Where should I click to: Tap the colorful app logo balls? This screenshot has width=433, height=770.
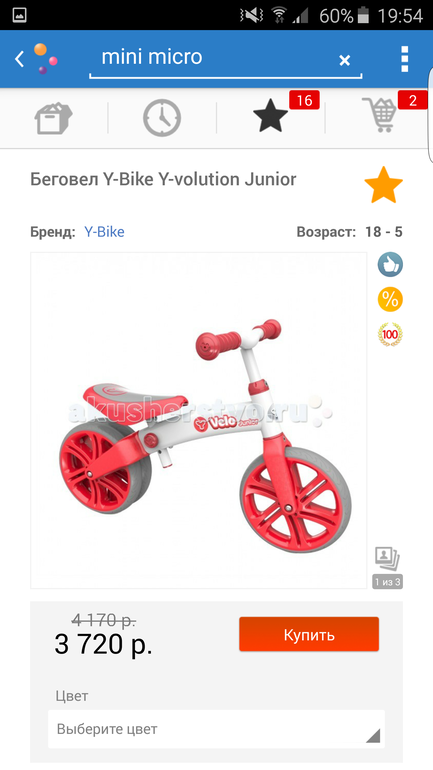45,59
